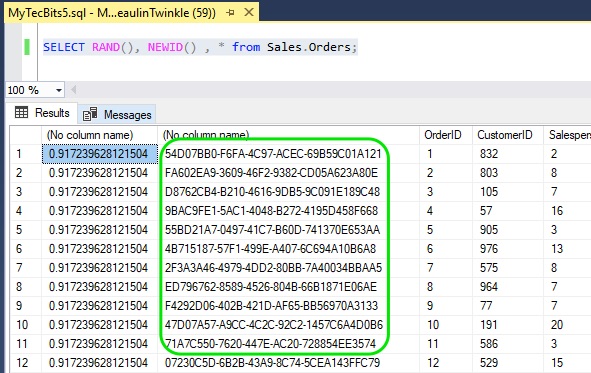Select GUID 71A7C550-7620-447E-AC20-728854EE3574 cell

click(288, 344)
